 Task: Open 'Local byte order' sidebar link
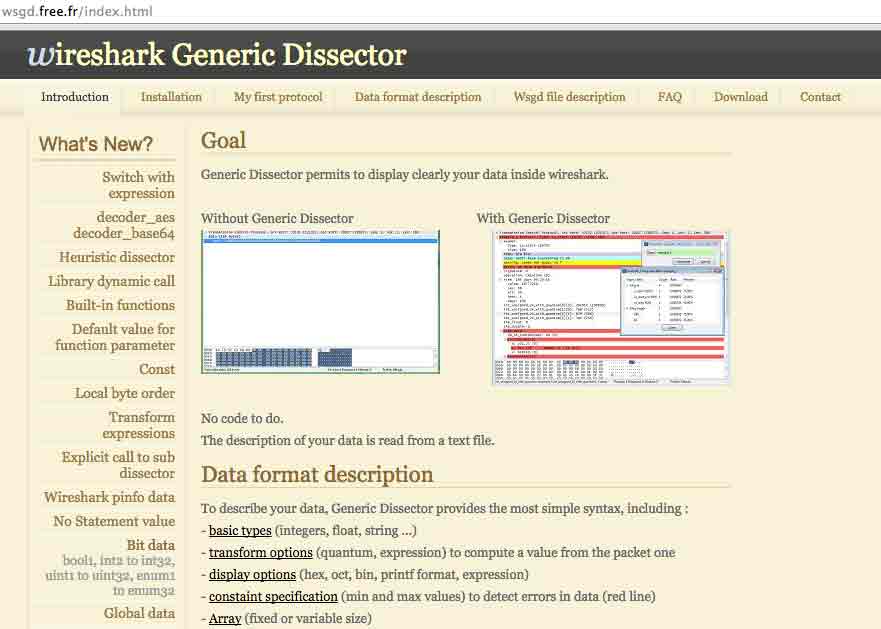pyautogui.click(x=125, y=393)
